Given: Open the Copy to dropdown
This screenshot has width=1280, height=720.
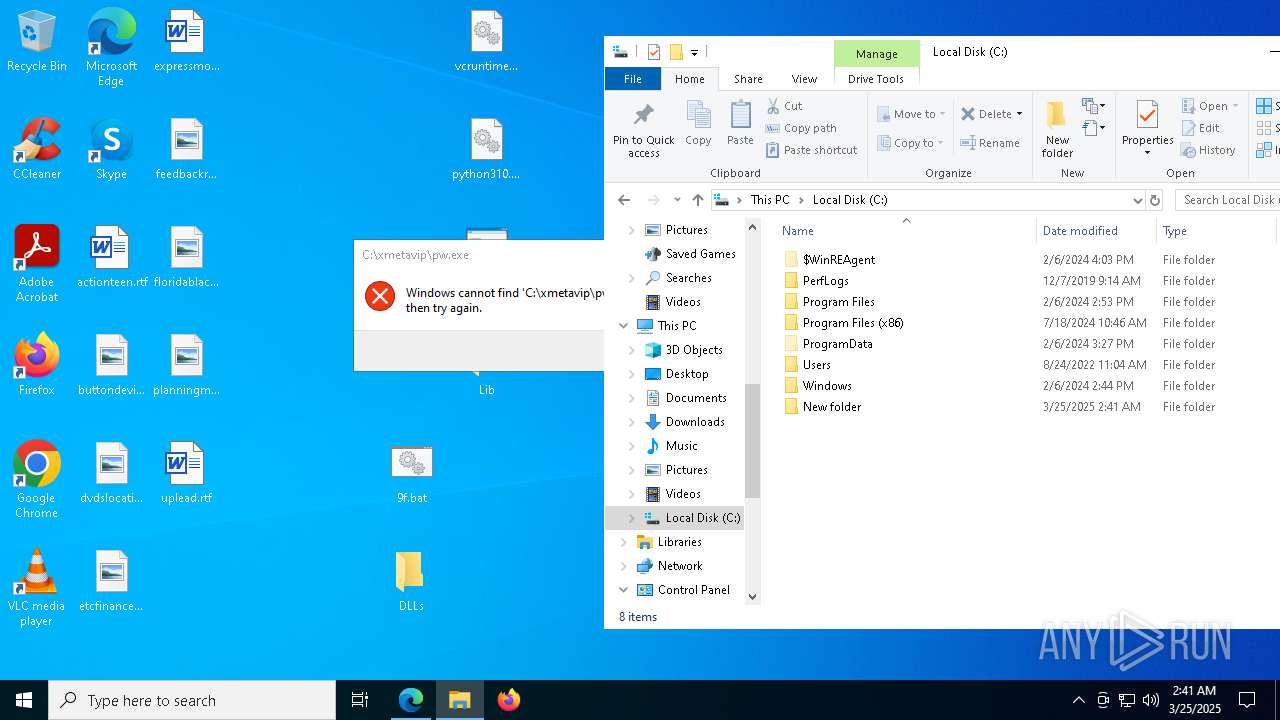Looking at the screenshot, I should coord(911,143).
